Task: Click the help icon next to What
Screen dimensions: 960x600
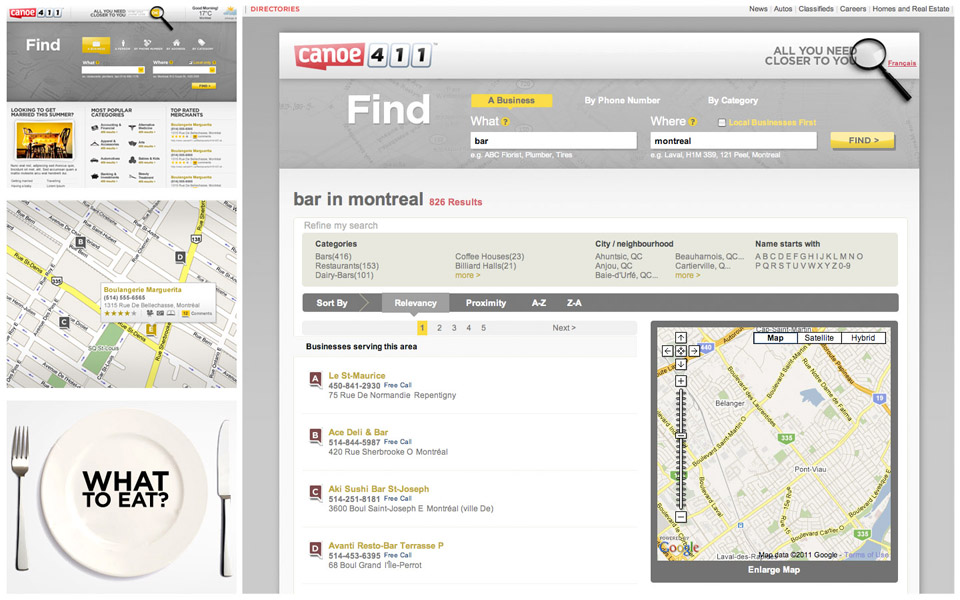Action: [505, 122]
